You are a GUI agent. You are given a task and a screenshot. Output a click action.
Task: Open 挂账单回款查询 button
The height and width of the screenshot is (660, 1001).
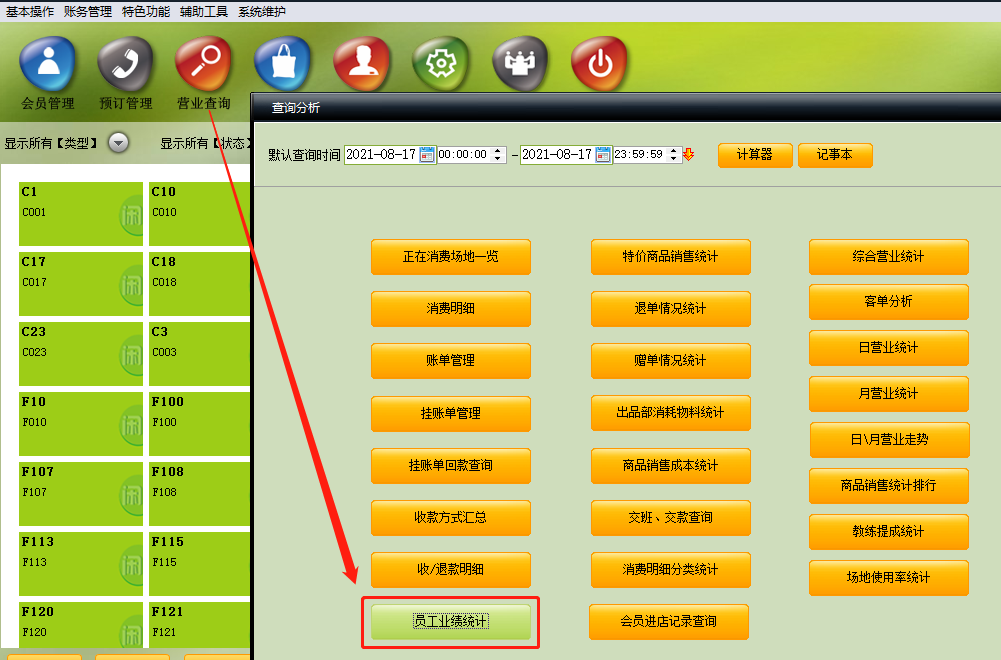point(451,465)
